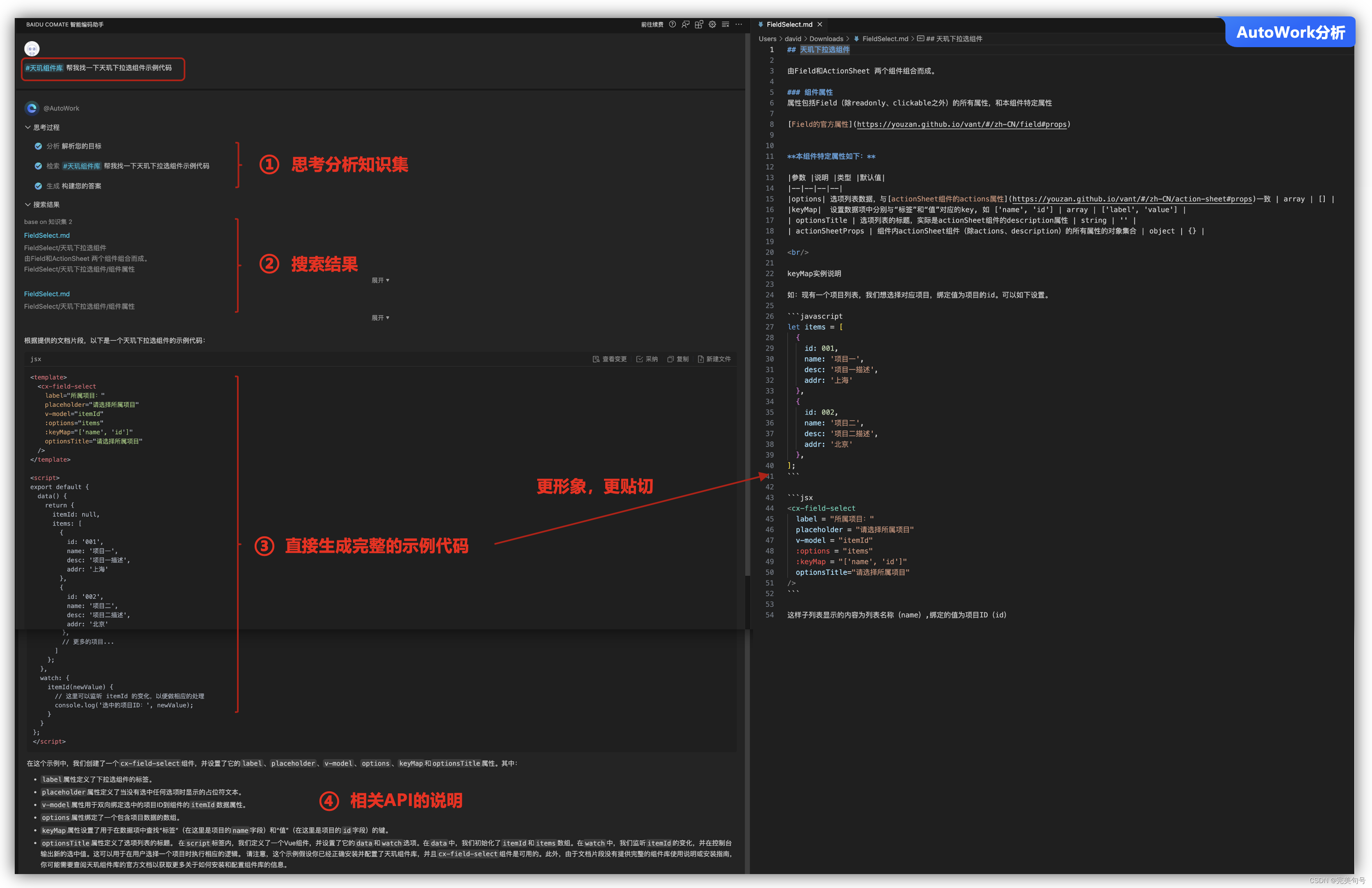This screenshot has height=888, width=1372.
Task: Expand the first search result with 展开
Action: pos(381,280)
